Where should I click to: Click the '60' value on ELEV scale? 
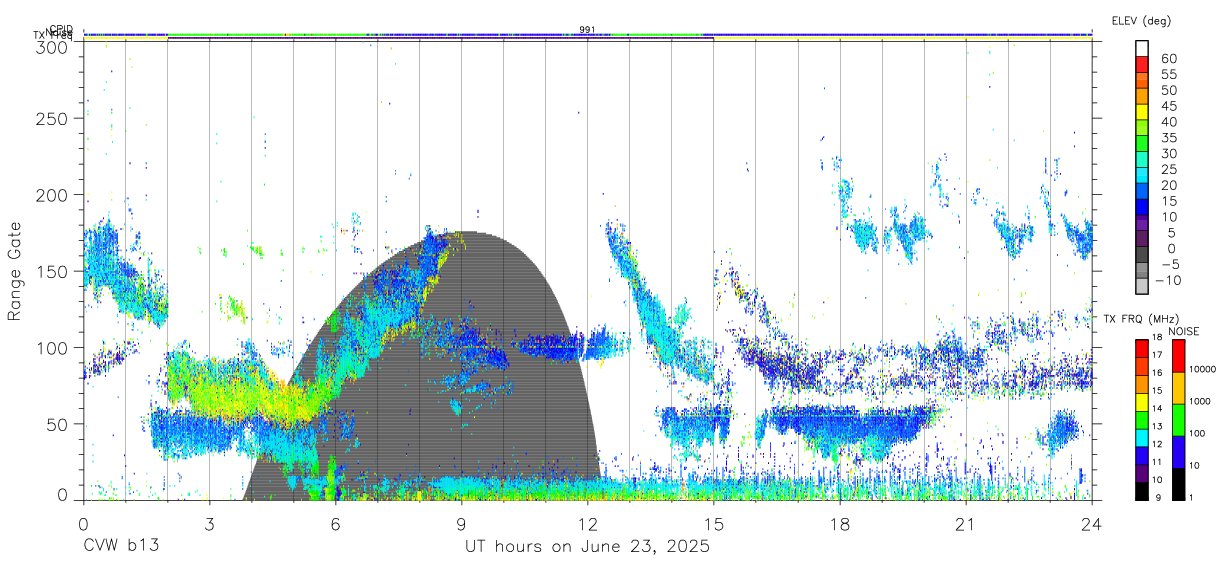pyautogui.click(x=1167, y=58)
